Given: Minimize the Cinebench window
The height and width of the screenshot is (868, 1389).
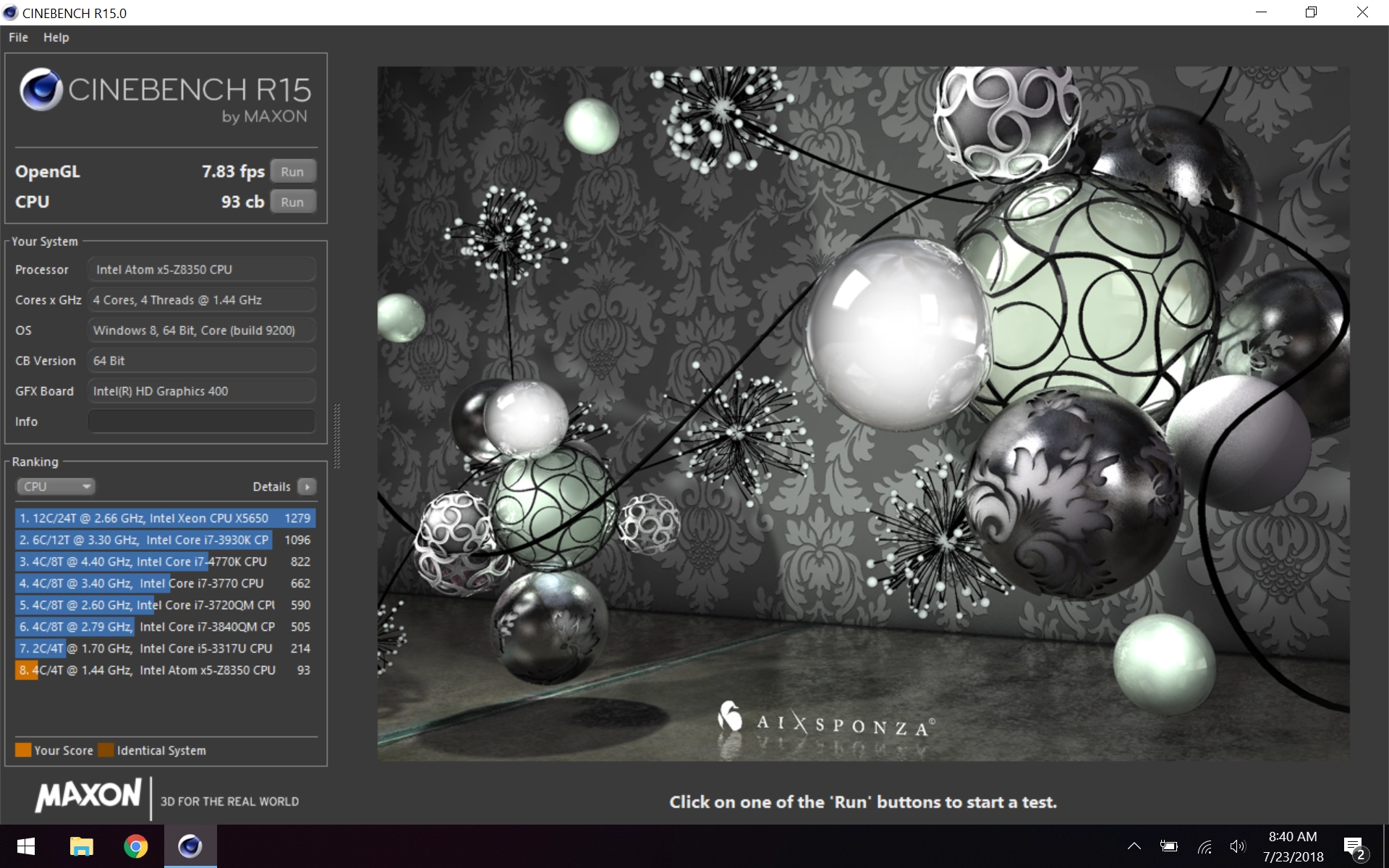Looking at the screenshot, I should pos(1261,12).
